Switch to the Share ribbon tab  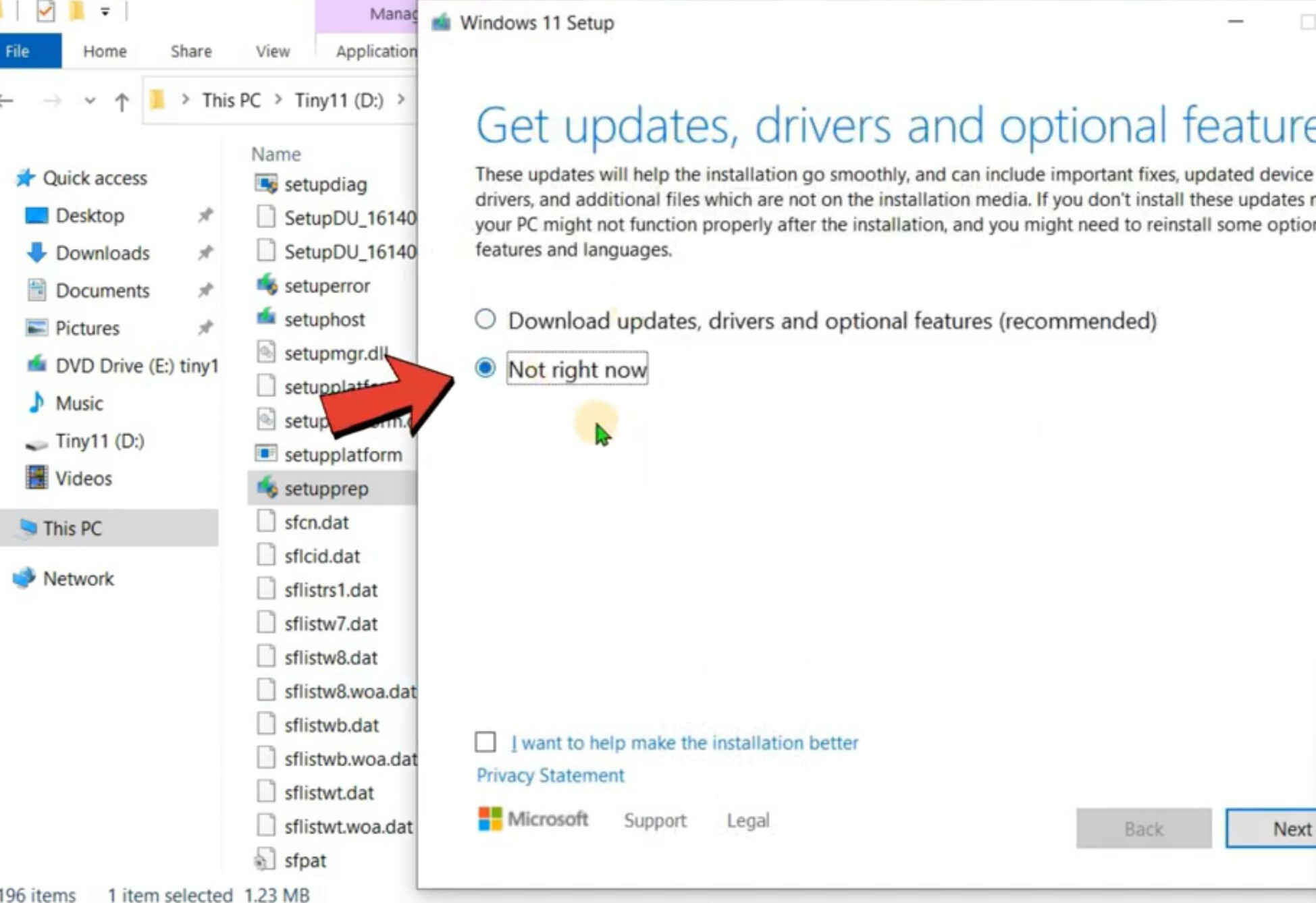[191, 51]
